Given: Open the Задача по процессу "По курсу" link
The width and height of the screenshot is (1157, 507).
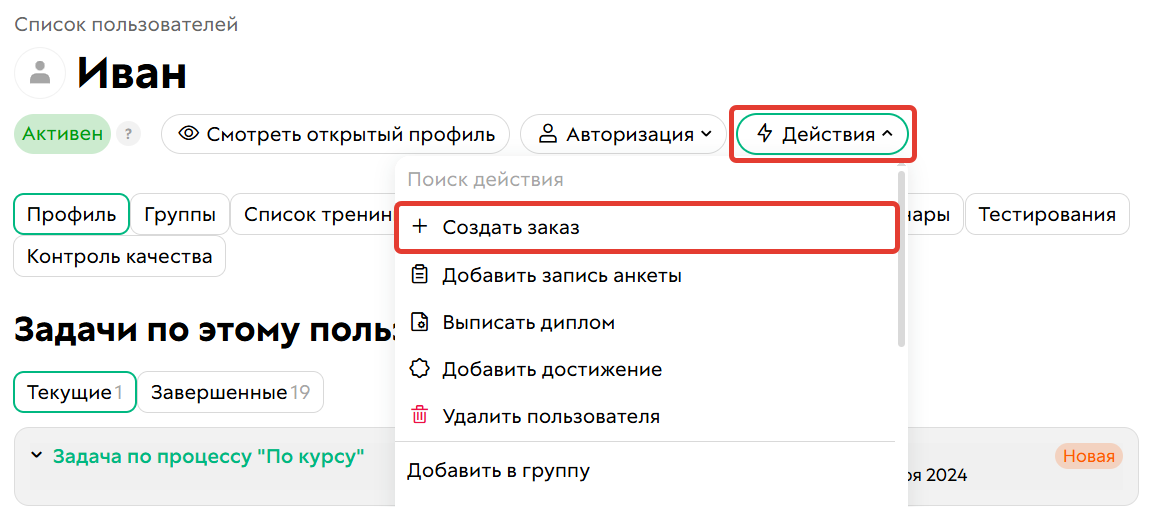Looking at the screenshot, I should tap(209, 456).
